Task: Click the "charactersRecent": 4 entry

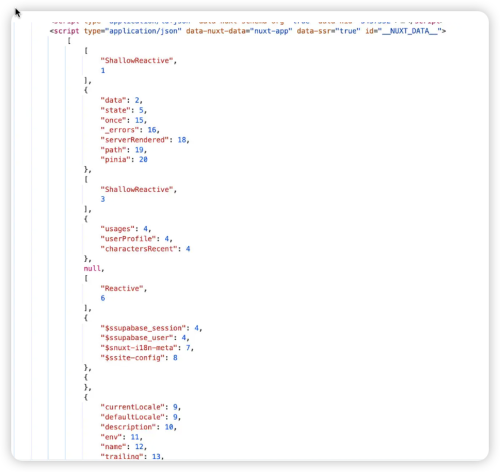Action: point(145,249)
